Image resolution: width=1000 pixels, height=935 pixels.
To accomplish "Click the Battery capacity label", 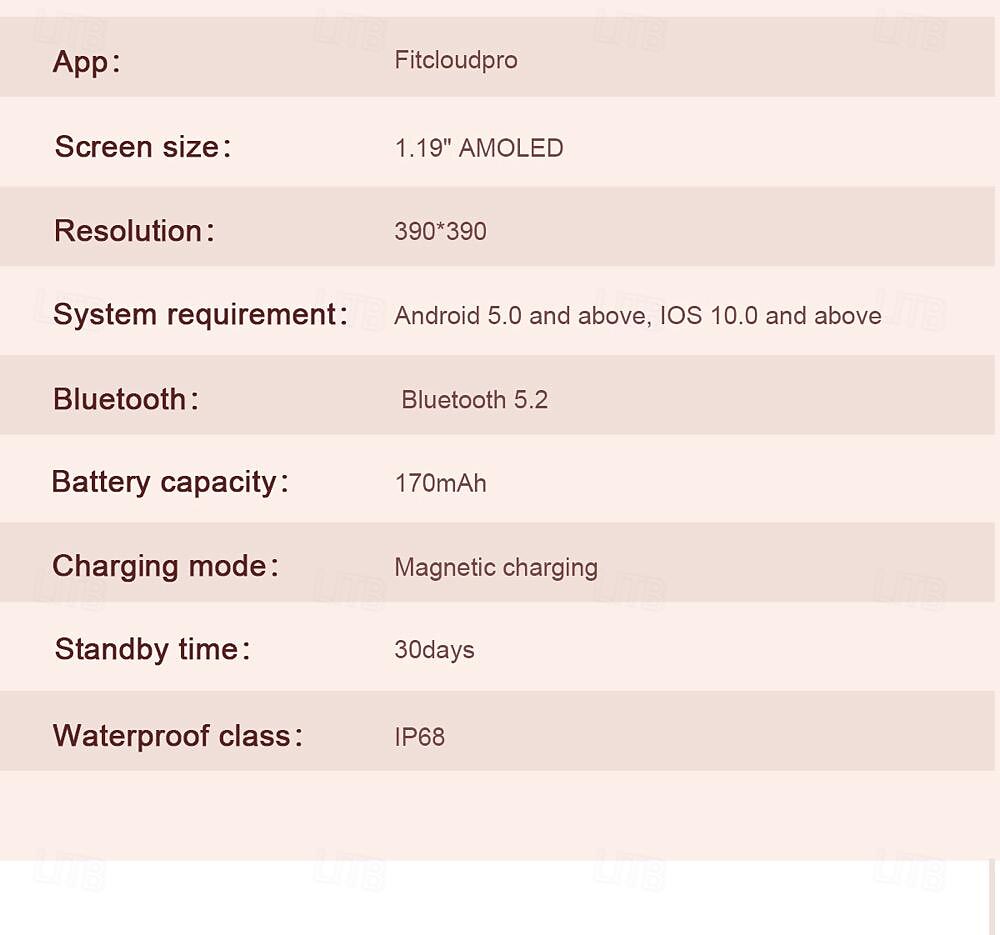I will 170,482.
